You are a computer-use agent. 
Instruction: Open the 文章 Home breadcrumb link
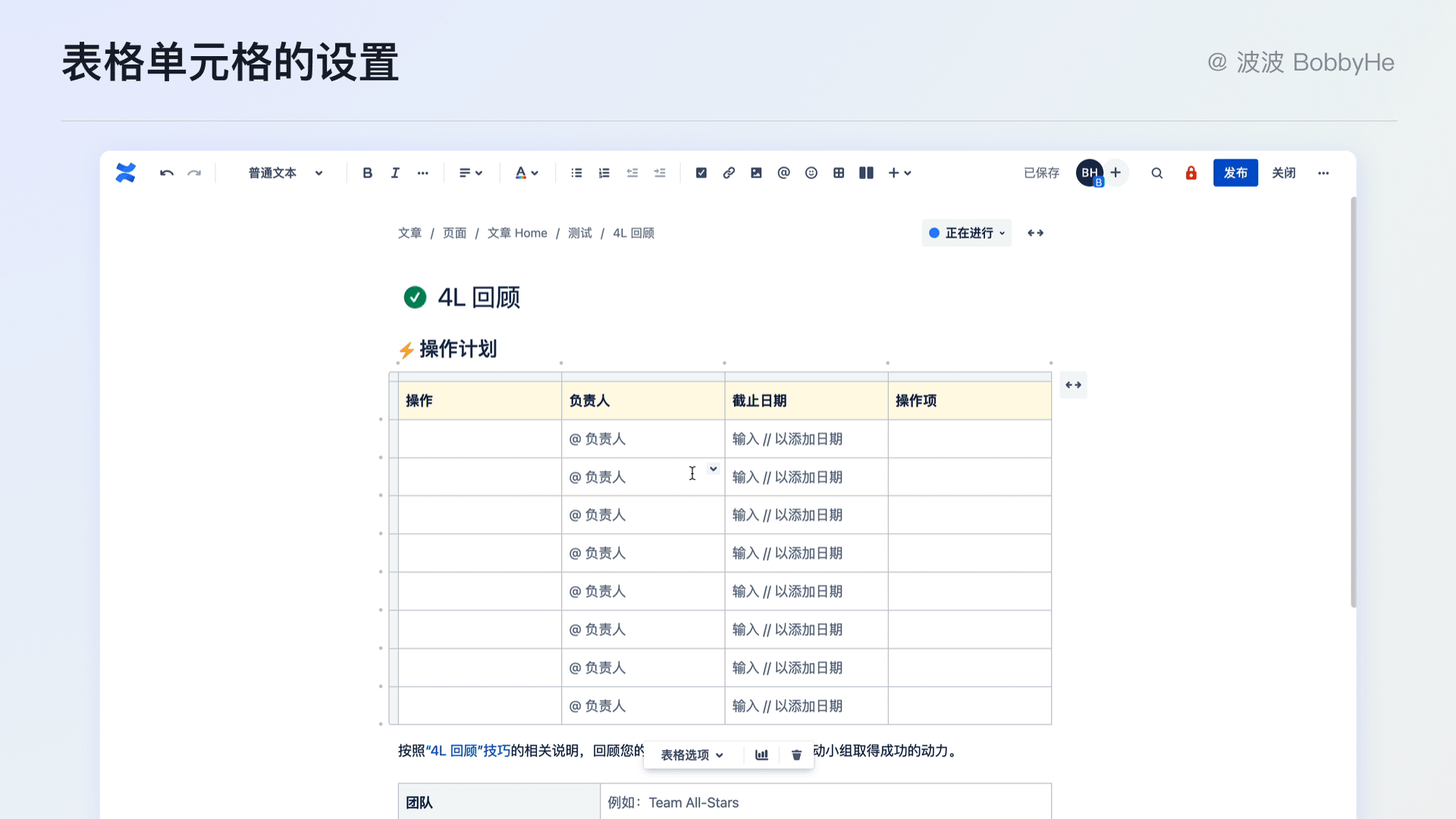coord(516,233)
